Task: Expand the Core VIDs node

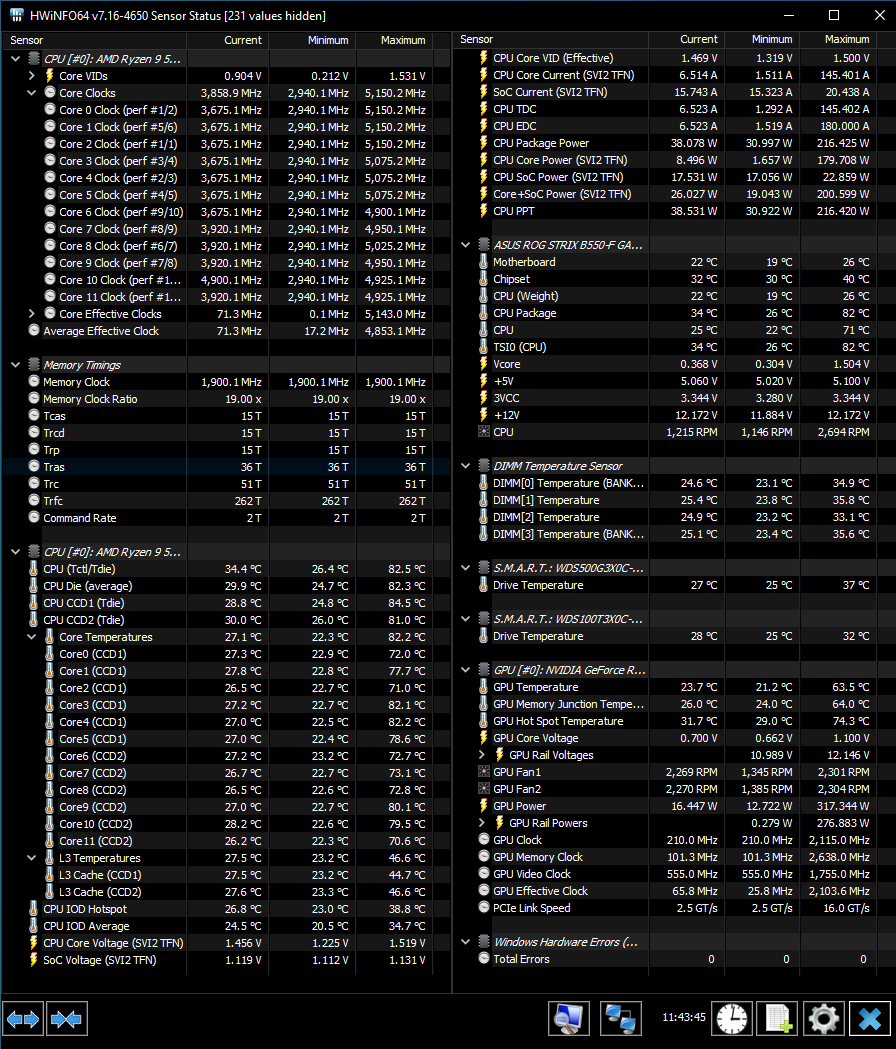Action: [32, 76]
